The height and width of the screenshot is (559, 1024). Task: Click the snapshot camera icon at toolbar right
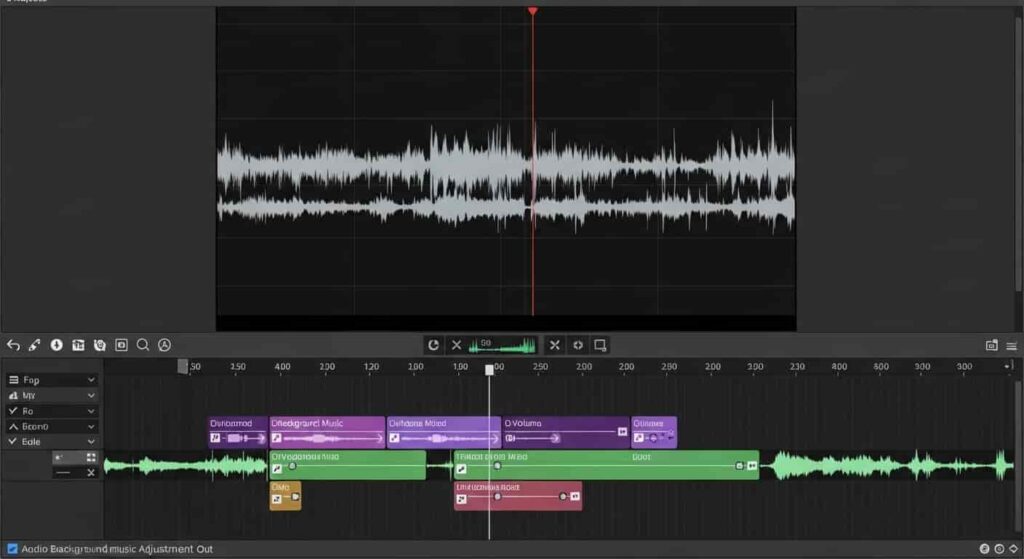click(991, 345)
